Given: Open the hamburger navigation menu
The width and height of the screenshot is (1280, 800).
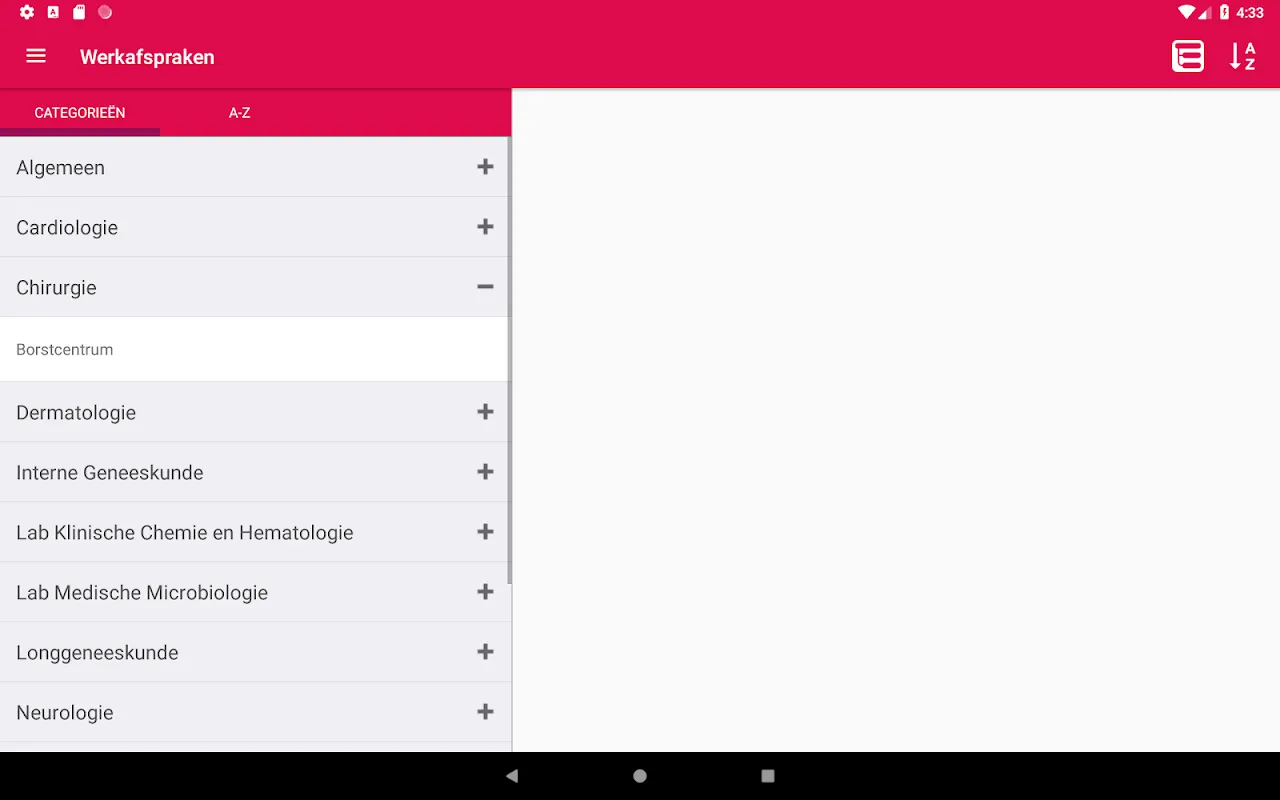Looking at the screenshot, I should (x=36, y=56).
